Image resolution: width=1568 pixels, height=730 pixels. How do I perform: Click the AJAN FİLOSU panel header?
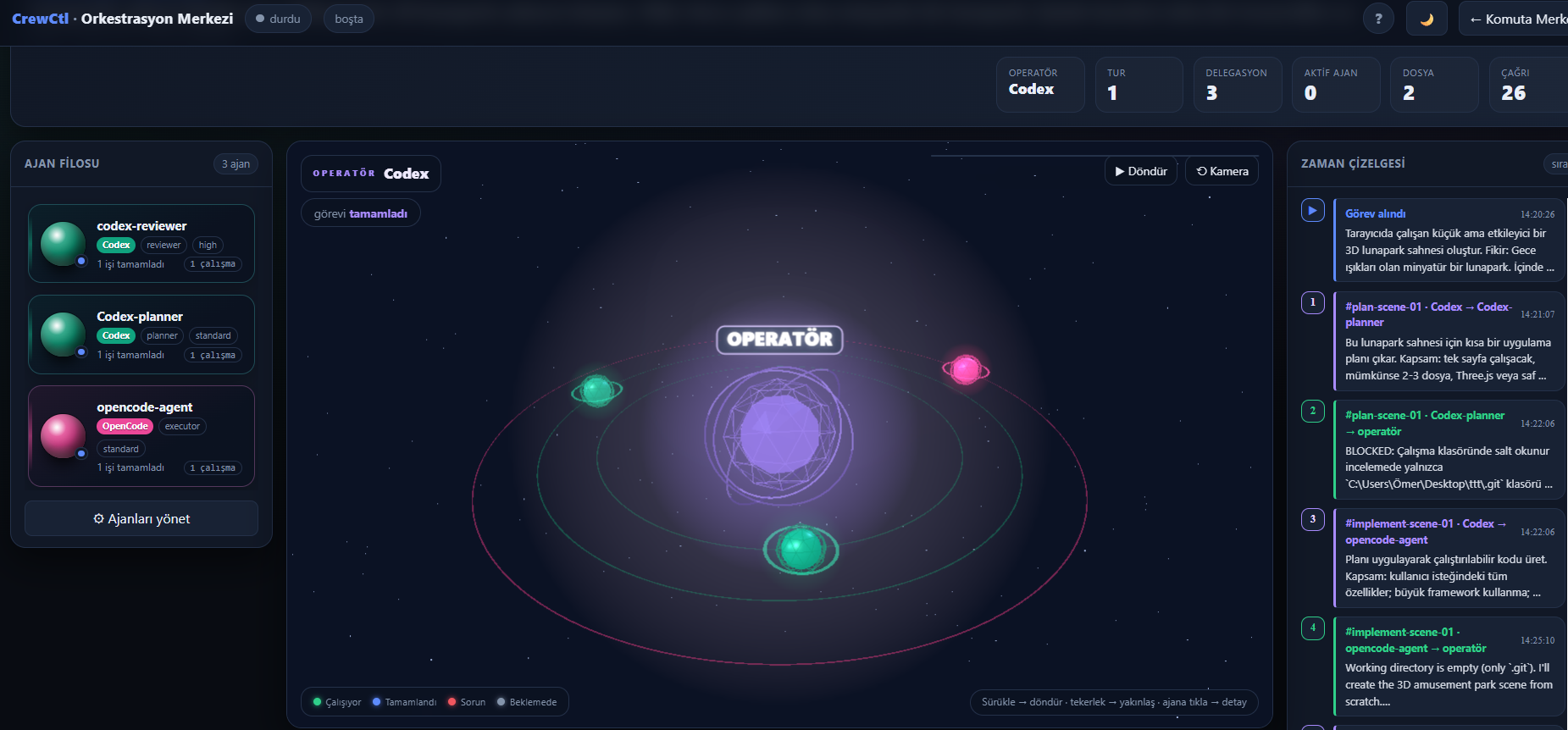[62, 163]
